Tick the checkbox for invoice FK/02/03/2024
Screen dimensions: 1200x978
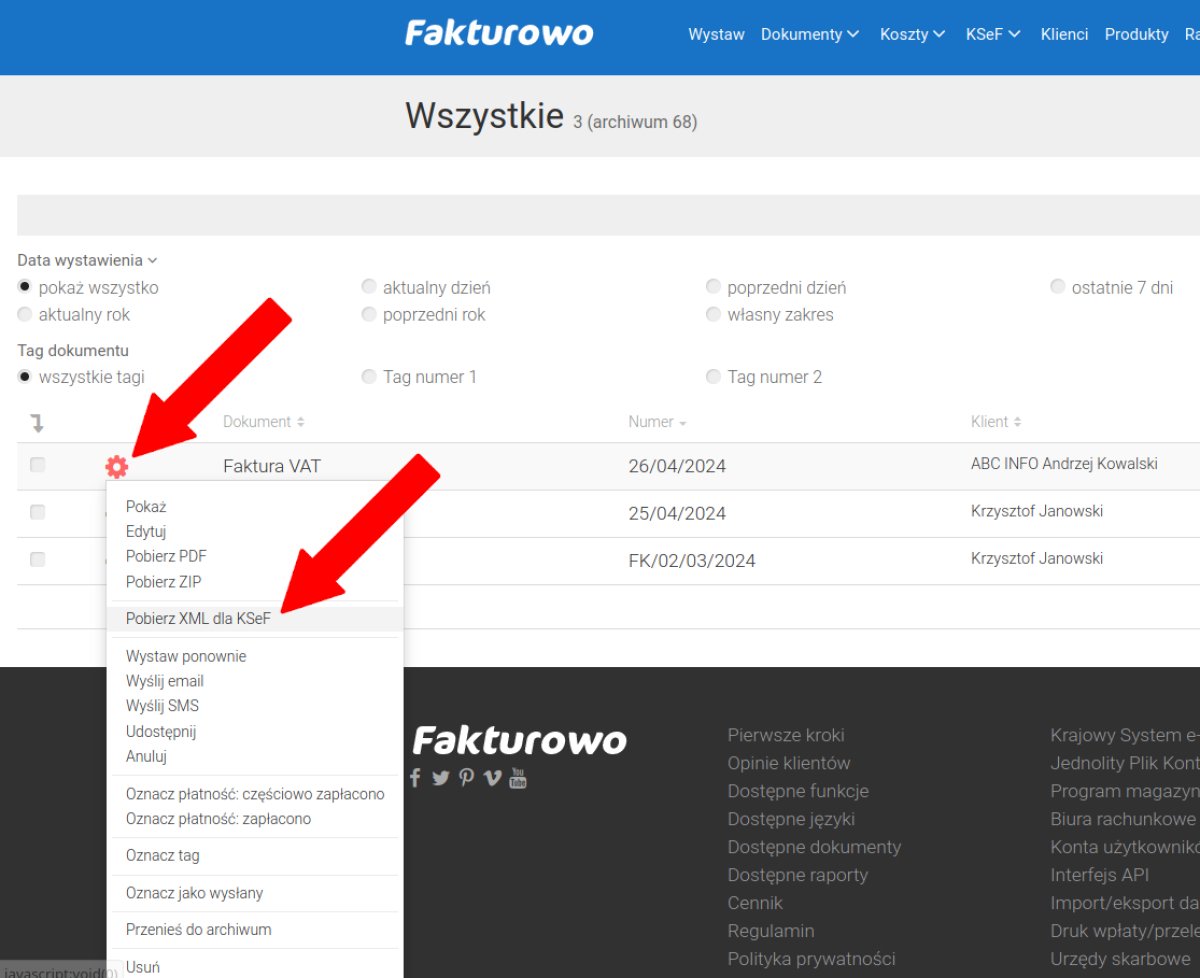pos(37,559)
